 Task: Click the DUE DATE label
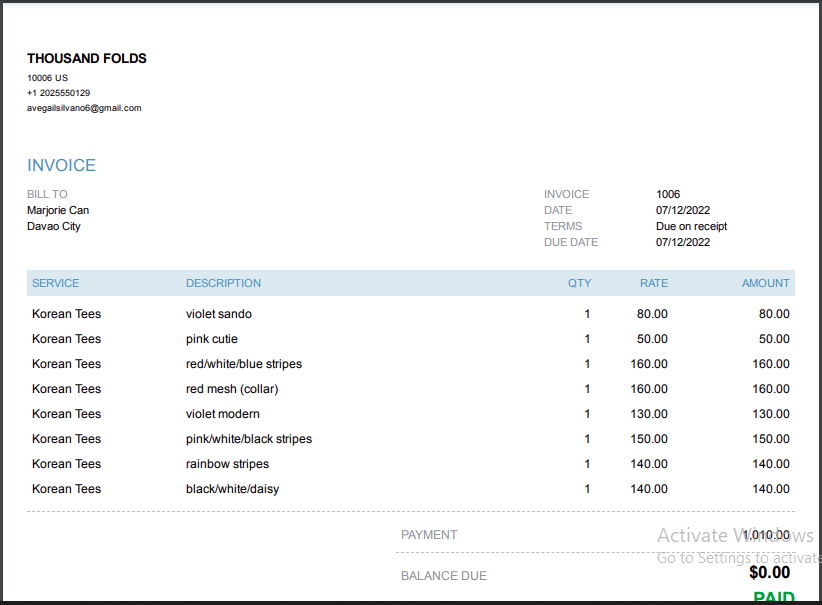[x=571, y=242]
